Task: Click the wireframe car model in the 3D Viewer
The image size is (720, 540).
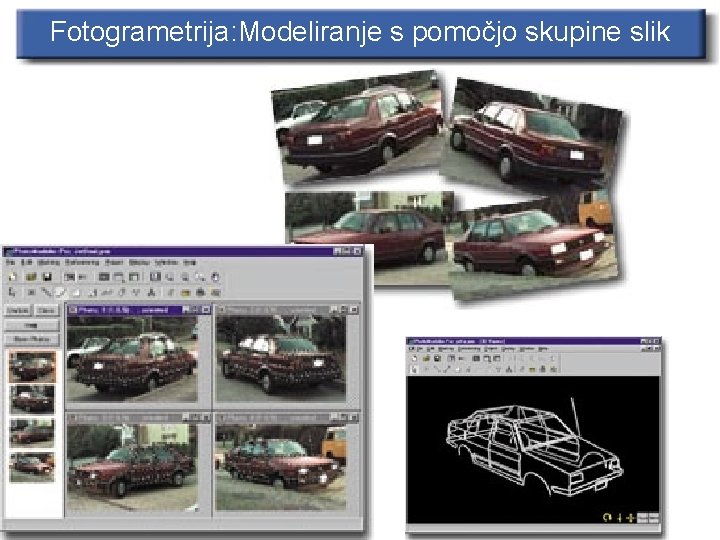Action: 534,448
